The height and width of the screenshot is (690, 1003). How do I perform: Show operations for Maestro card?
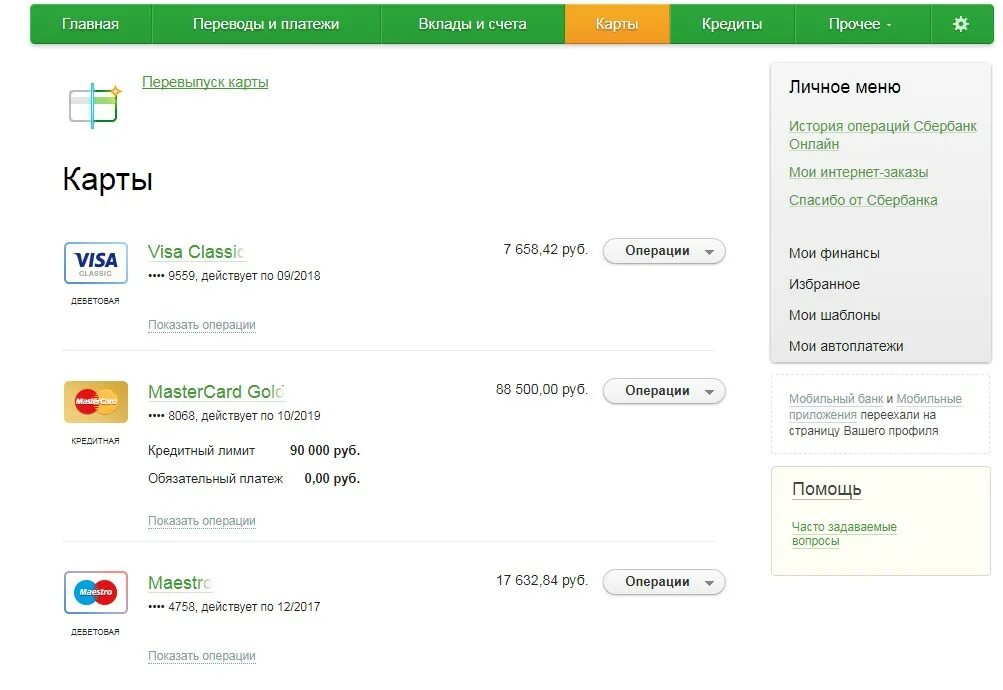click(x=201, y=656)
